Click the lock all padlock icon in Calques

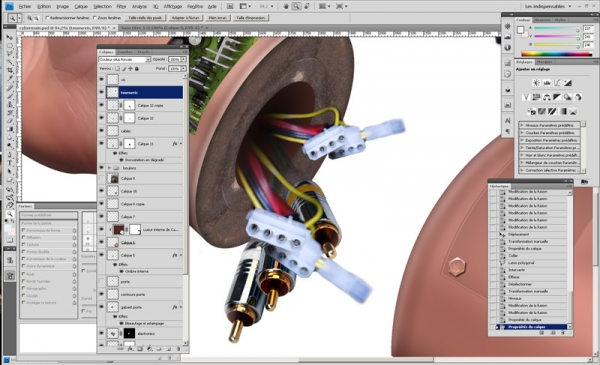(x=137, y=69)
